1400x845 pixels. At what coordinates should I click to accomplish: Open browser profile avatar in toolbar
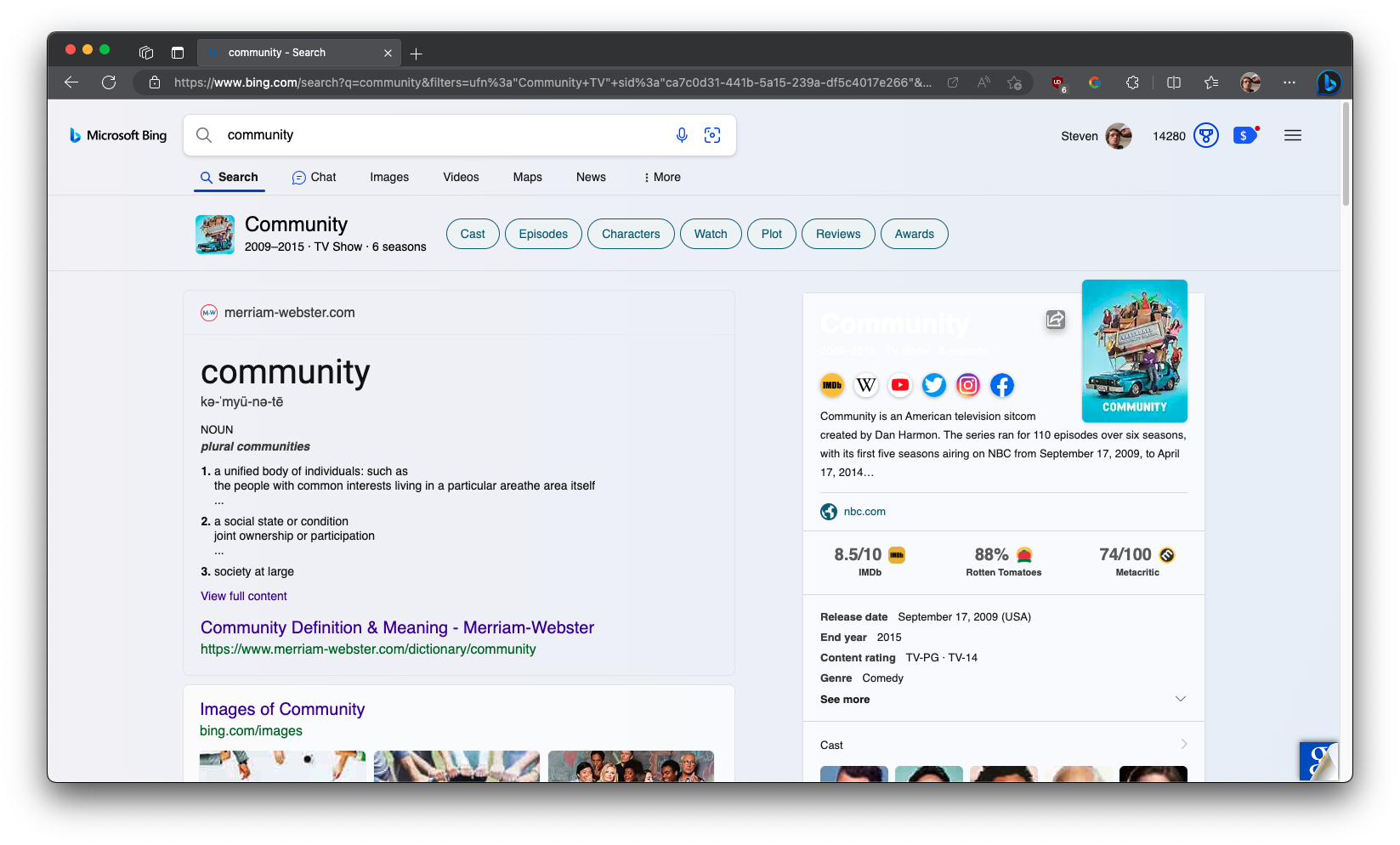point(1250,82)
